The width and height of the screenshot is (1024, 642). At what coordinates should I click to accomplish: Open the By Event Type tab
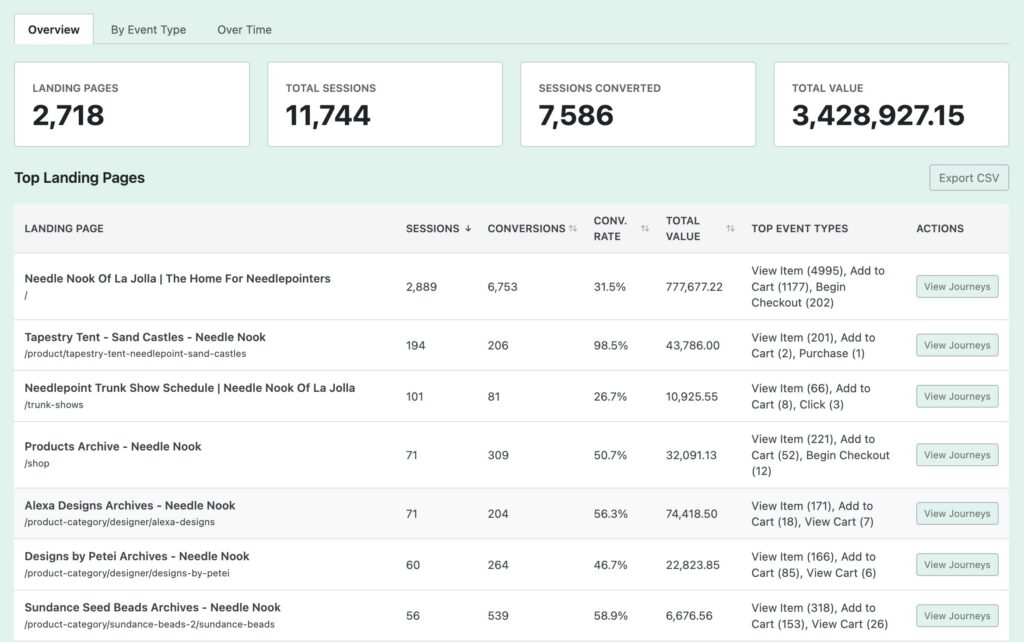(x=148, y=29)
